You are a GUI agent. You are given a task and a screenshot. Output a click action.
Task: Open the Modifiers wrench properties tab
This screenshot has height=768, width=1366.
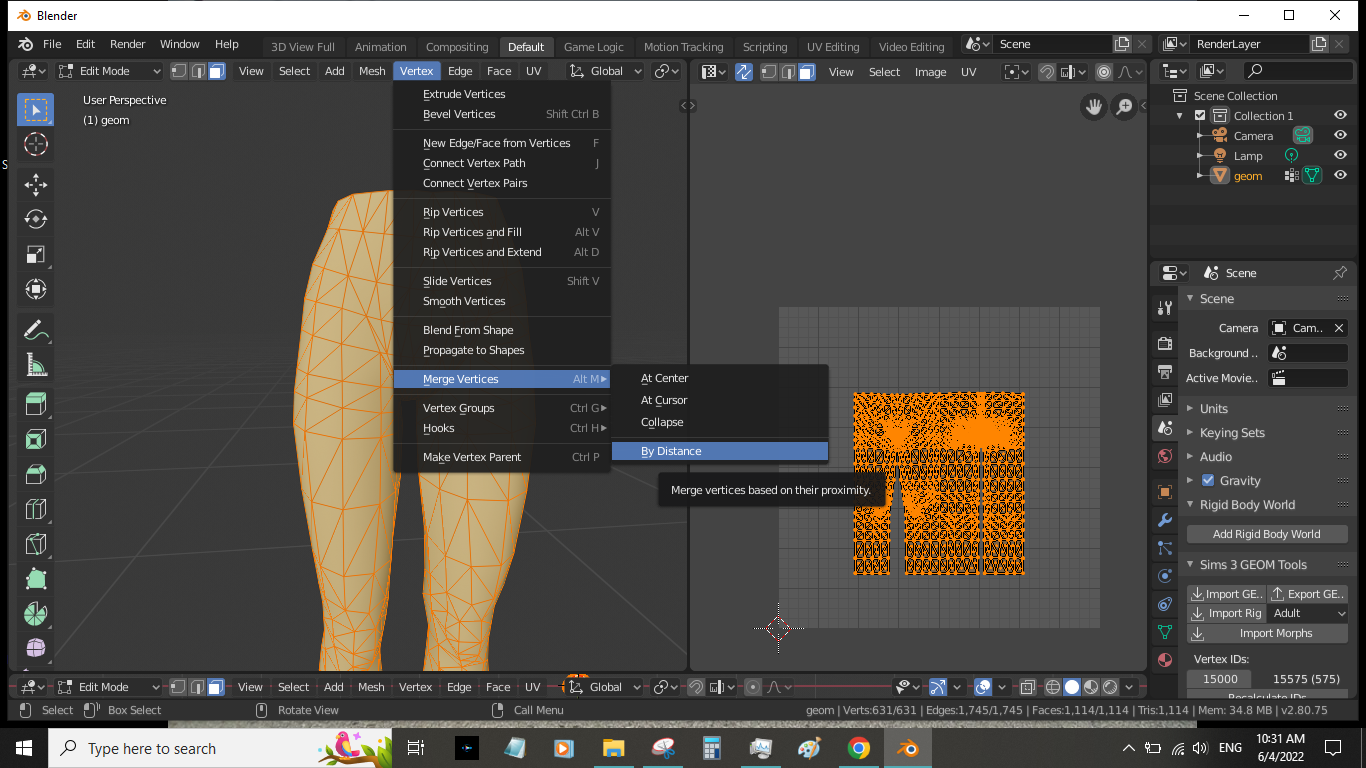click(x=1164, y=520)
